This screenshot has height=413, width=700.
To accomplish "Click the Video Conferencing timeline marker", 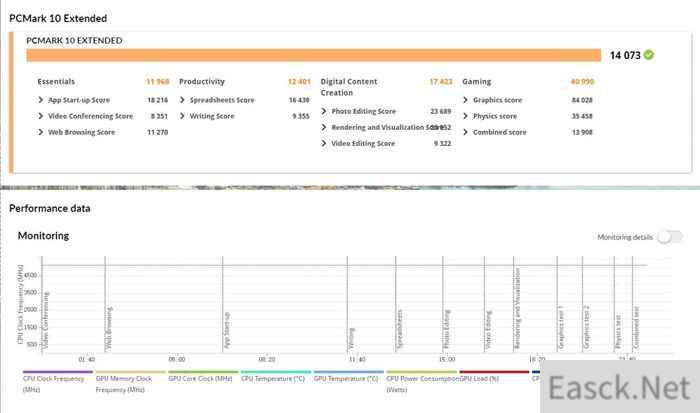I will [46, 320].
